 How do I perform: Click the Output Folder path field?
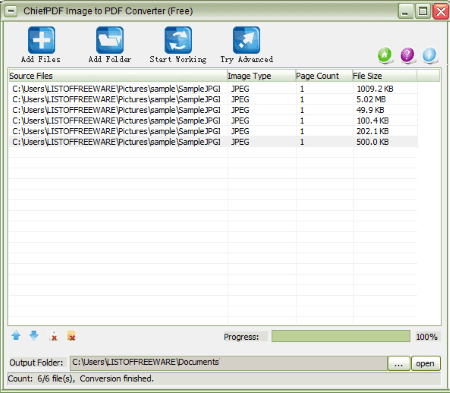coord(229,363)
